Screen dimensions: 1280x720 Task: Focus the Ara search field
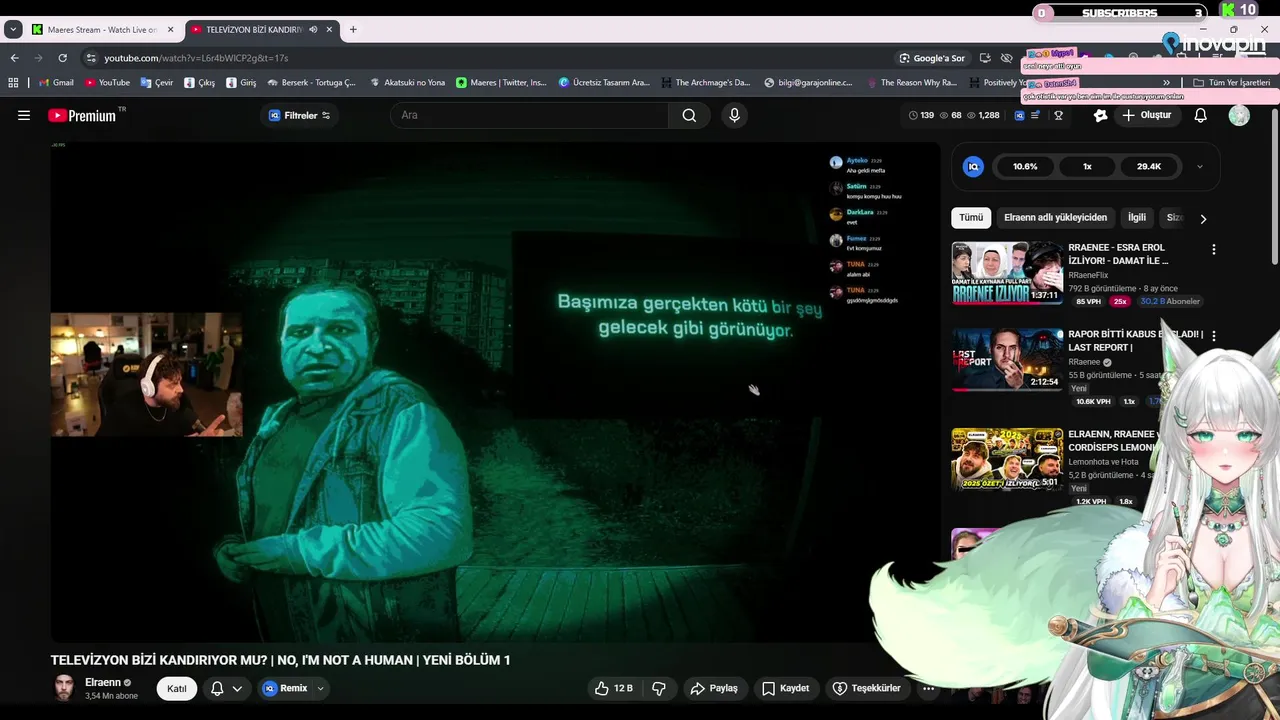[x=530, y=115]
